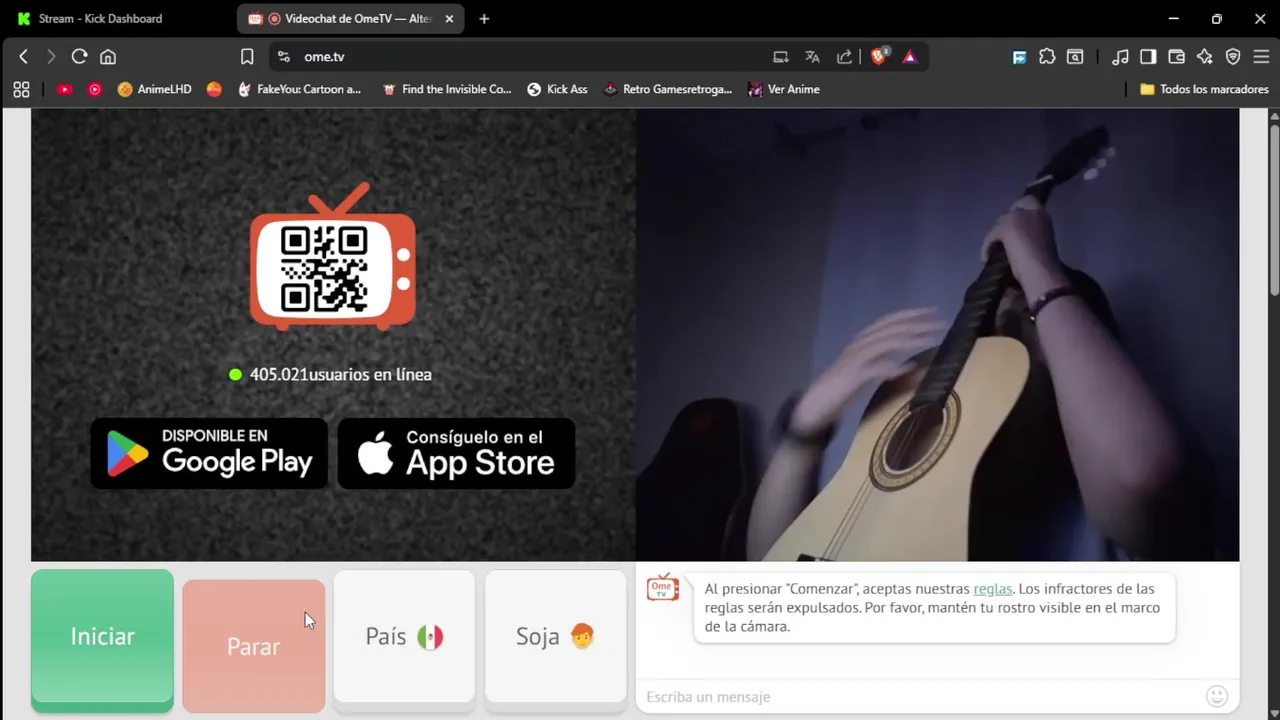Open the Kick Ass bookmark

tap(557, 89)
